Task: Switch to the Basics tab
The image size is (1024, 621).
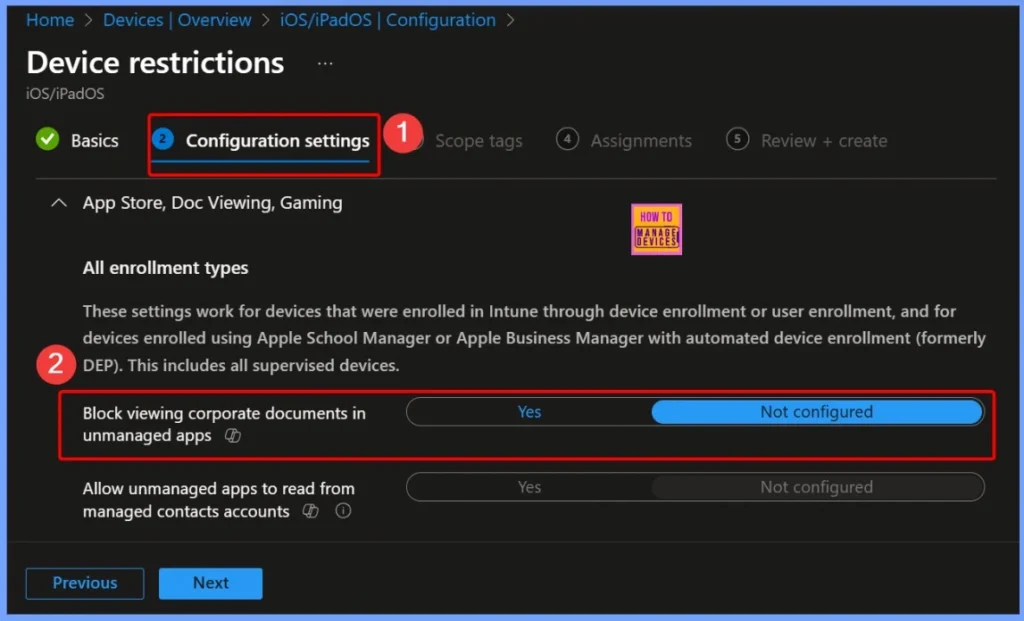Action: pyautogui.click(x=96, y=140)
